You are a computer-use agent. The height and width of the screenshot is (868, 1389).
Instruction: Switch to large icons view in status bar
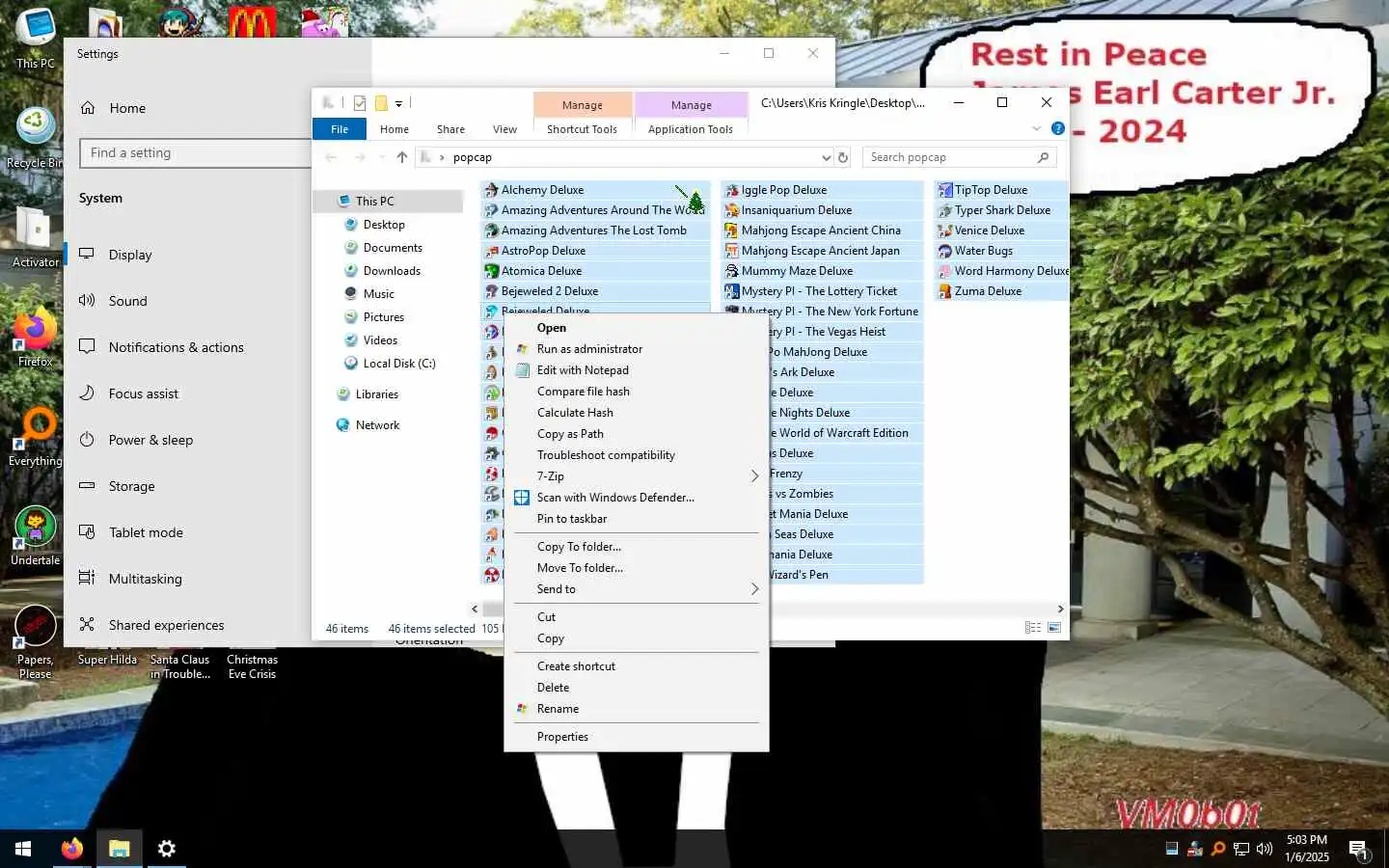tap(1054, 628)
